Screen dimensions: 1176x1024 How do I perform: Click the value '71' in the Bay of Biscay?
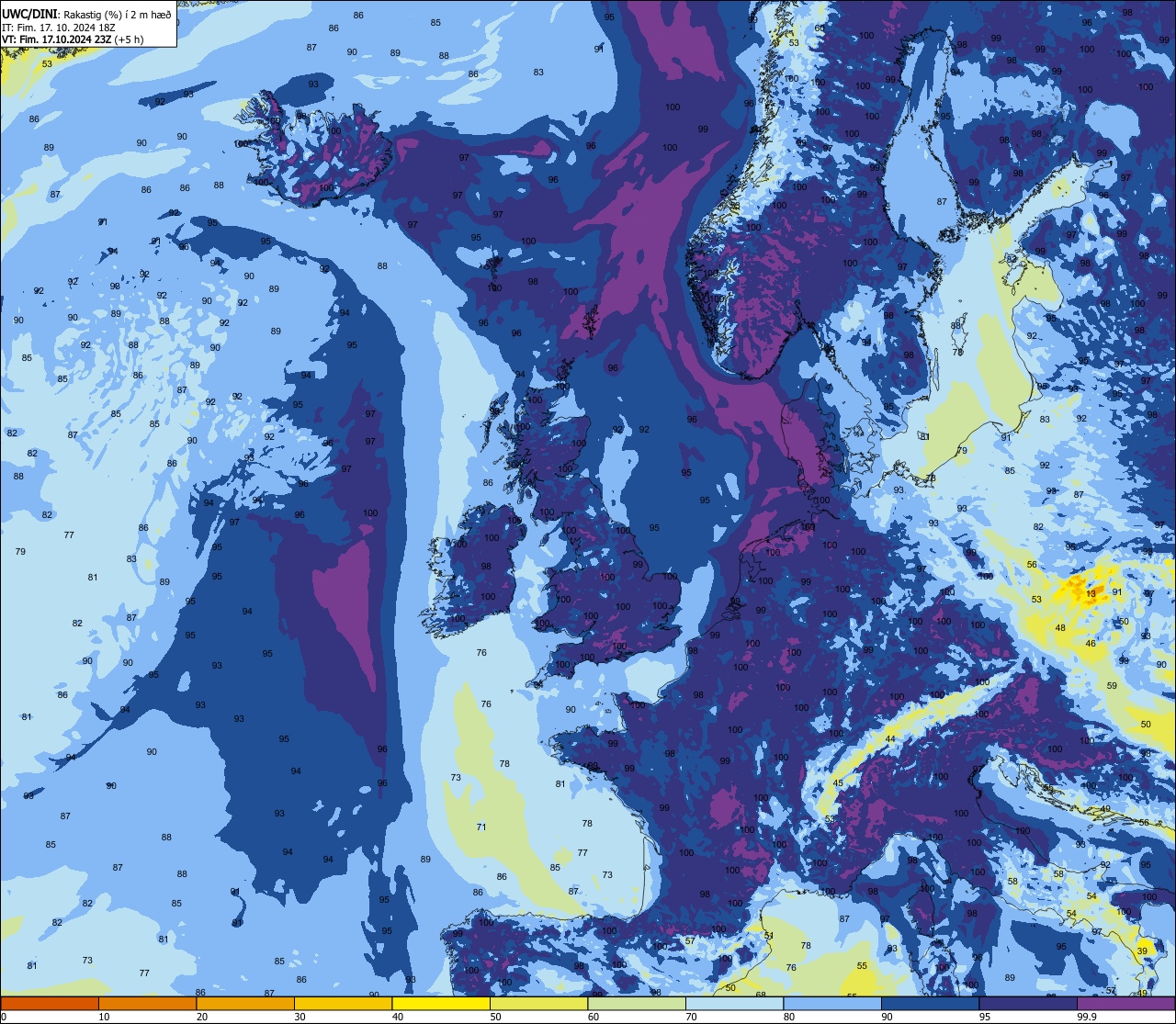pos(481,827)
